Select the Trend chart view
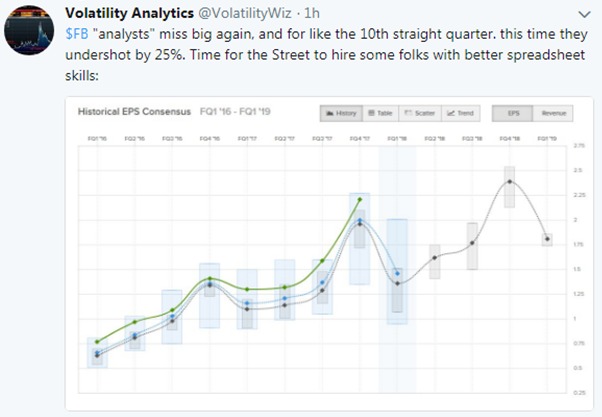The height and width of the screenshot is (417, 602). coord(462,114)
